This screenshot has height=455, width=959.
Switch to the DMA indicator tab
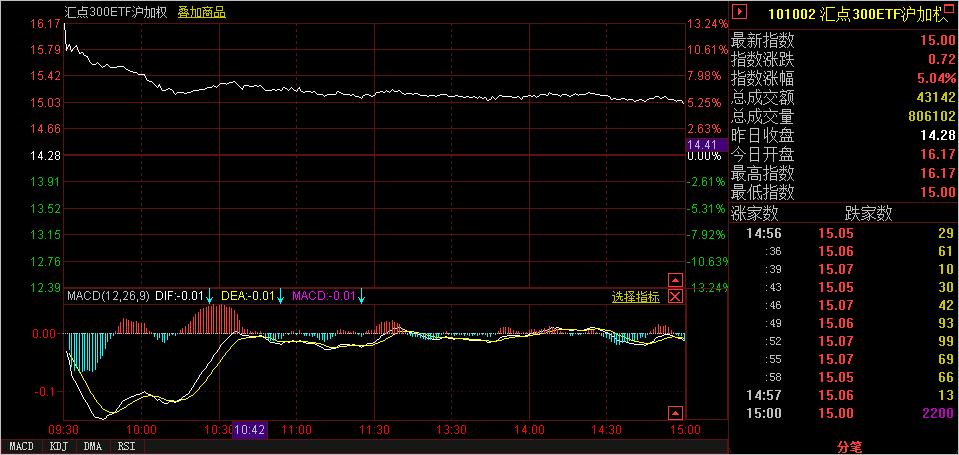[93, 446]
